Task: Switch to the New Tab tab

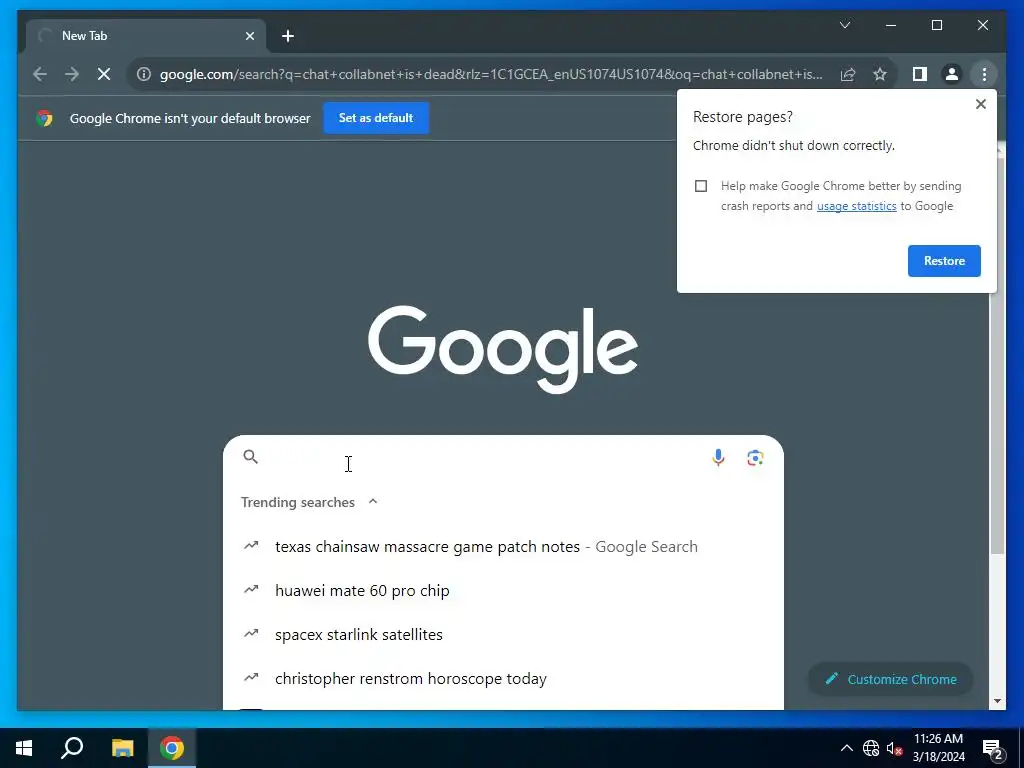Action: [x=145, y=36]
